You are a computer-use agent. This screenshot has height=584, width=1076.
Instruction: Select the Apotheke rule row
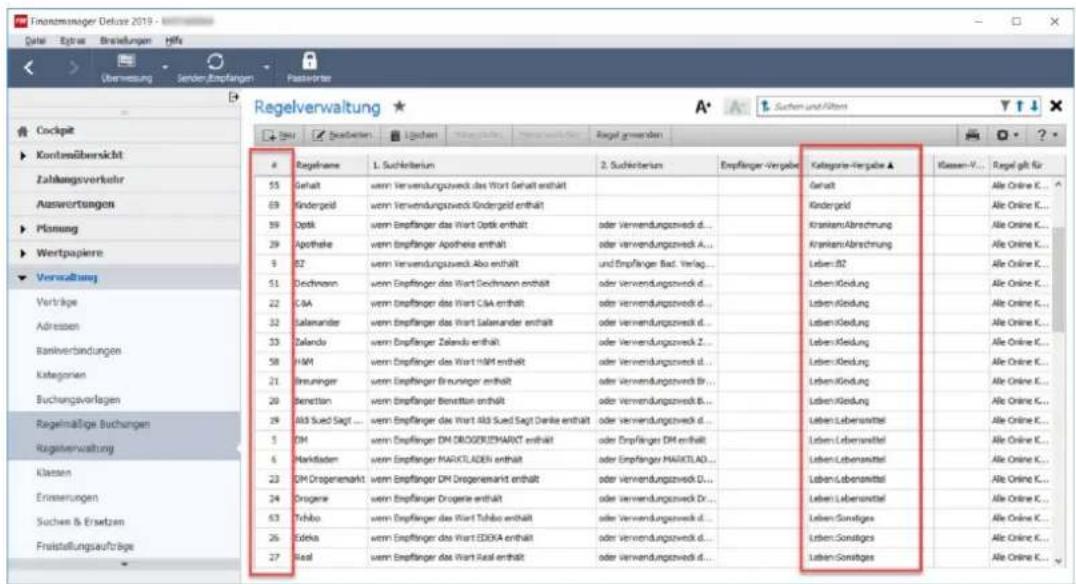tap(655, 244)
